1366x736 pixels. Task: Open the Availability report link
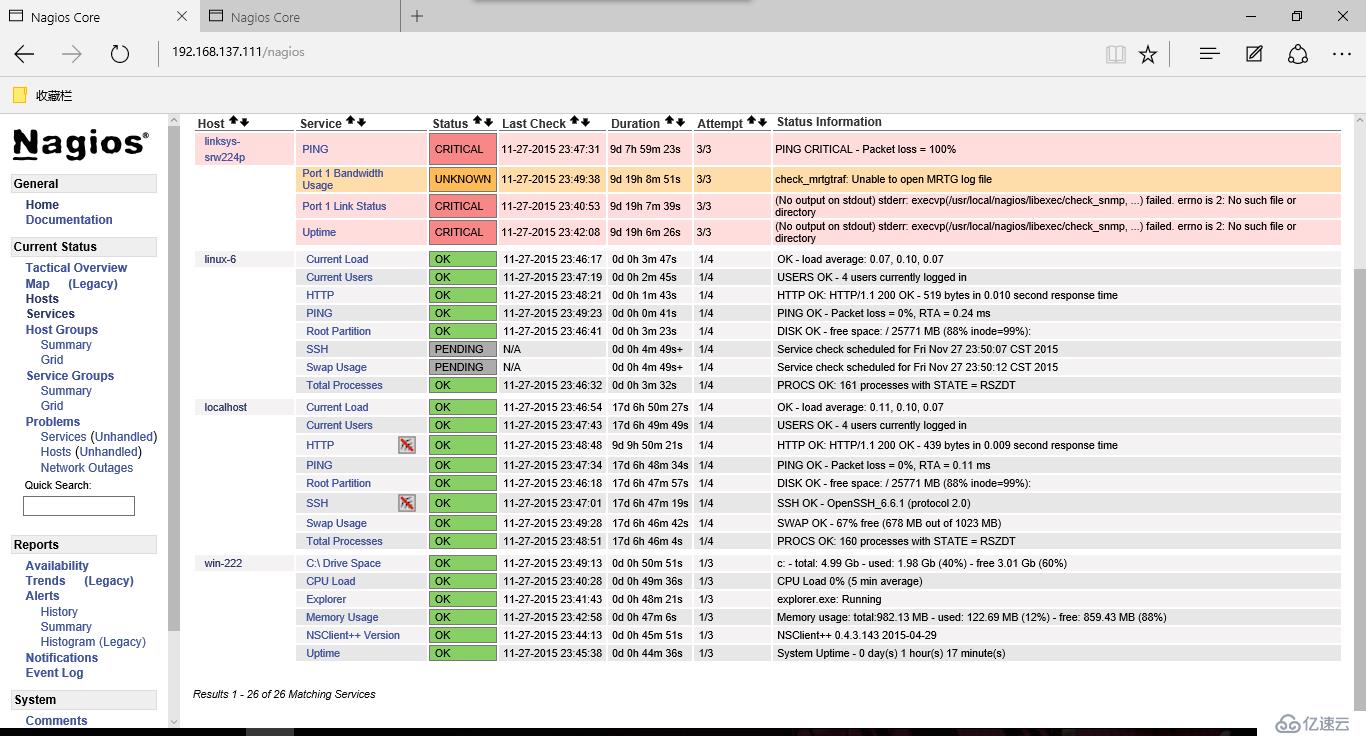[x=57, y=566]
